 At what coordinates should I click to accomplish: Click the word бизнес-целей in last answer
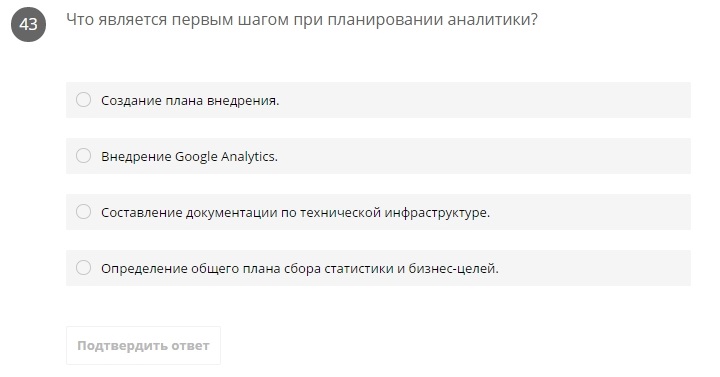[453, 269]
